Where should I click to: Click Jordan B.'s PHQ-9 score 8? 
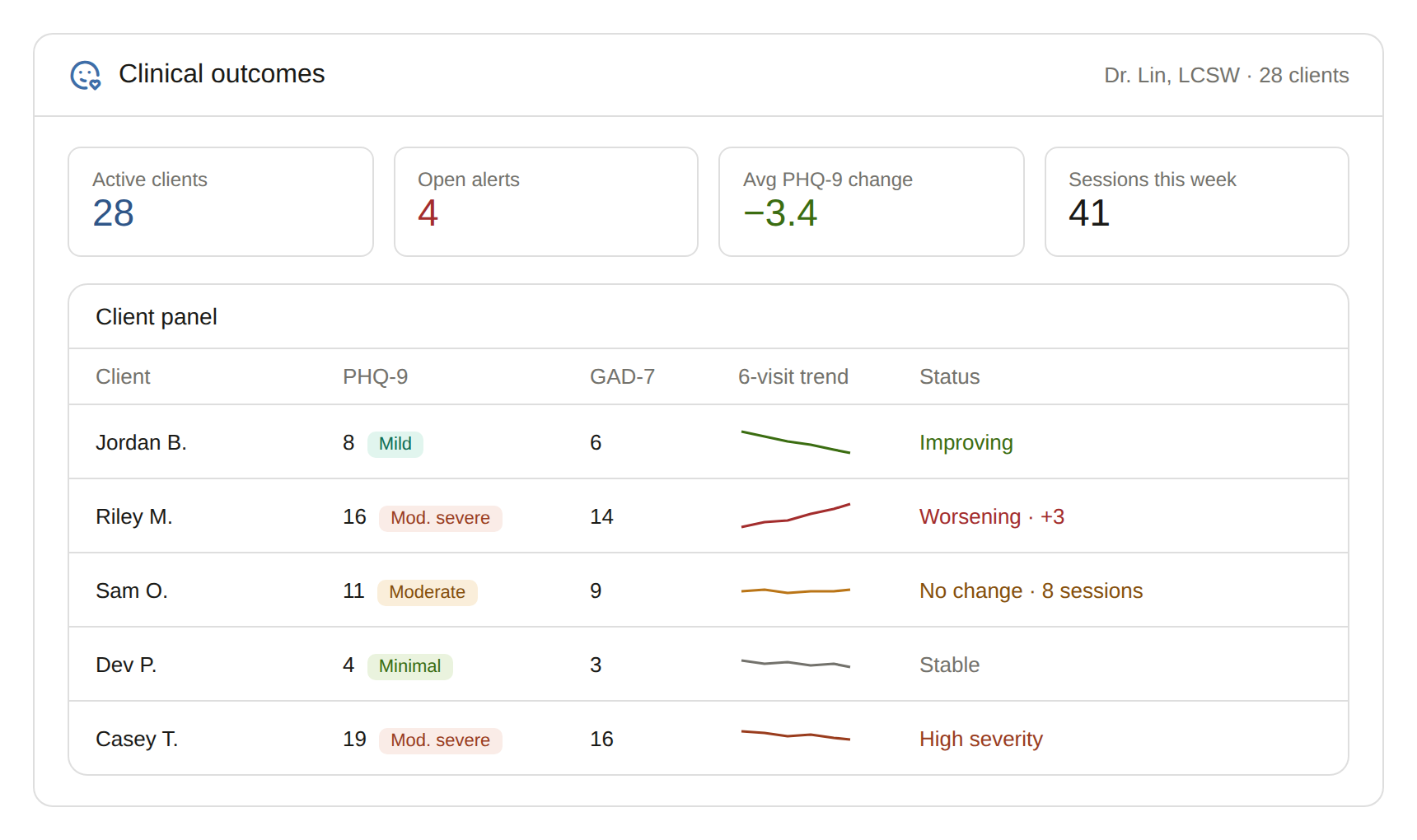tap(348, 442)
